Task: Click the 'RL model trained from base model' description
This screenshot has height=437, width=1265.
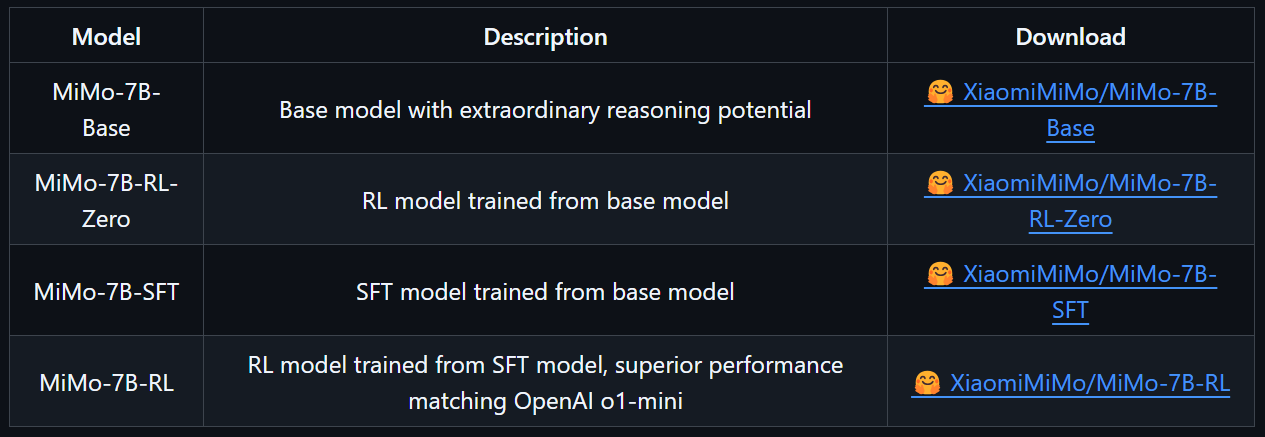Action: 545,201
